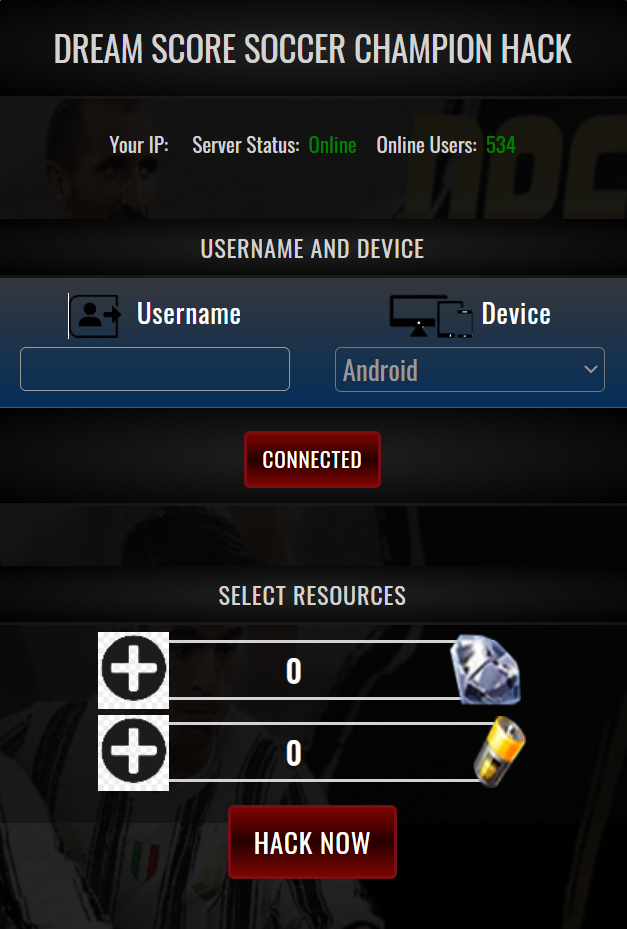Click the Select Resources header

[x=312, y=596]
